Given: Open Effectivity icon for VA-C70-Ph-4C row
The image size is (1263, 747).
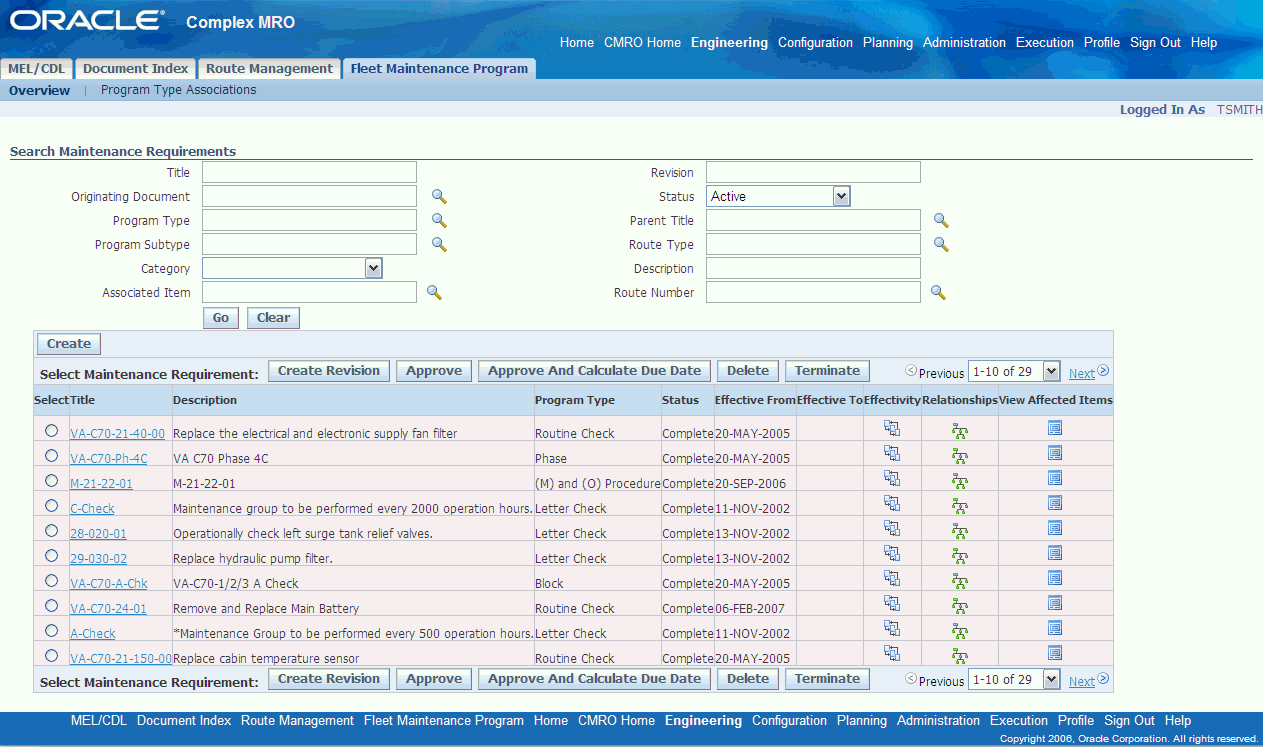Looking at the screenshot, I should point(892,453).
